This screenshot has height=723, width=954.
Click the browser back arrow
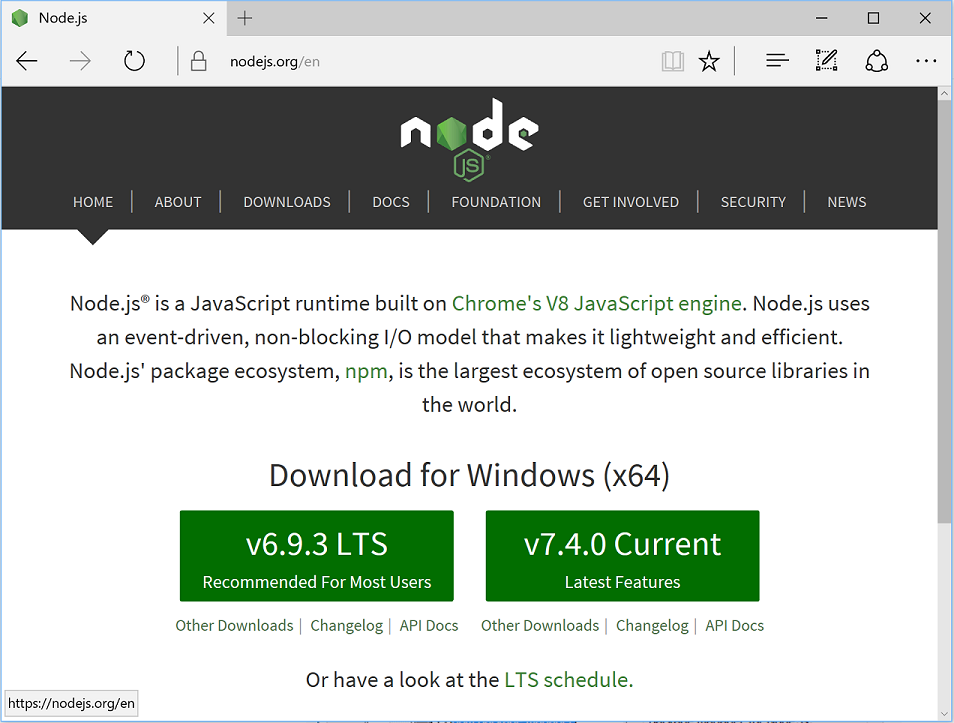[x=27, y=62]
